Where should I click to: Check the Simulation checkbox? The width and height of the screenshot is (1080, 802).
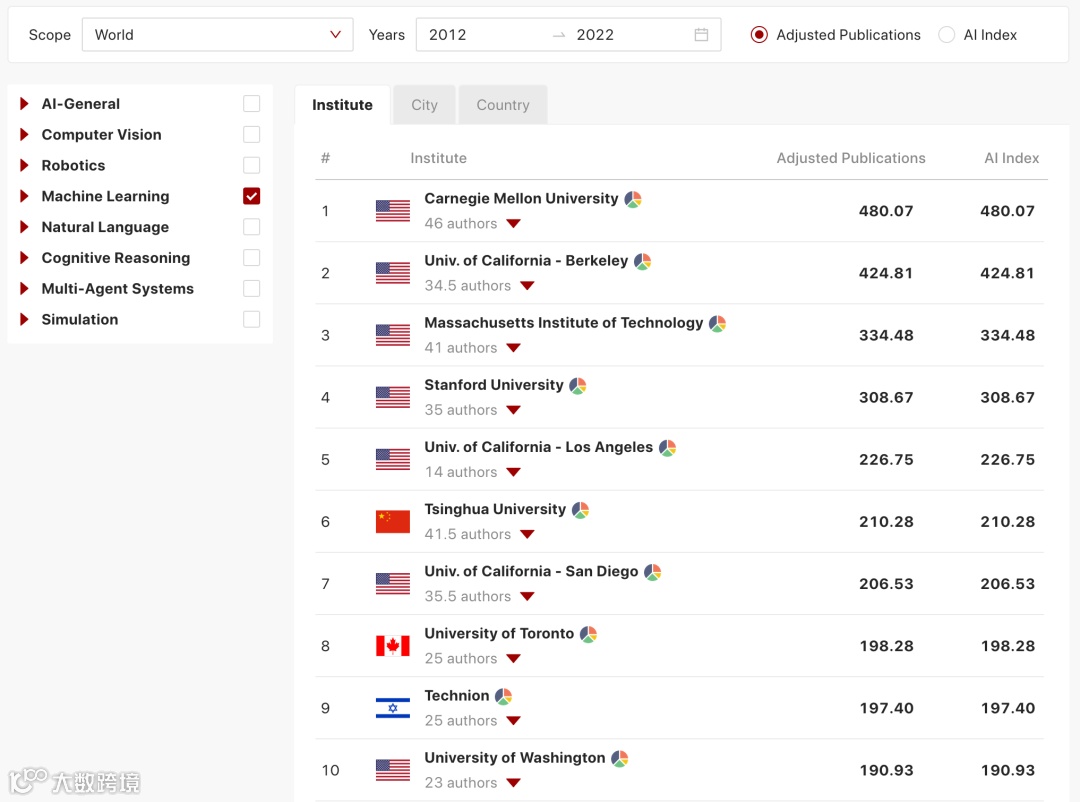point(251,319)
